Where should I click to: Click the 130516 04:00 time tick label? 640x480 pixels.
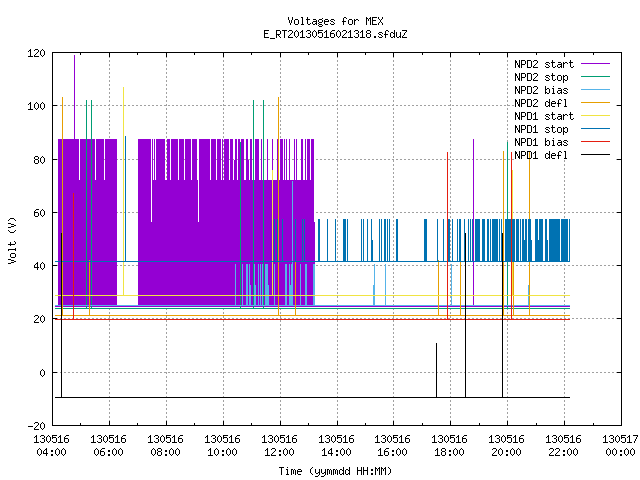coord(51,446)
